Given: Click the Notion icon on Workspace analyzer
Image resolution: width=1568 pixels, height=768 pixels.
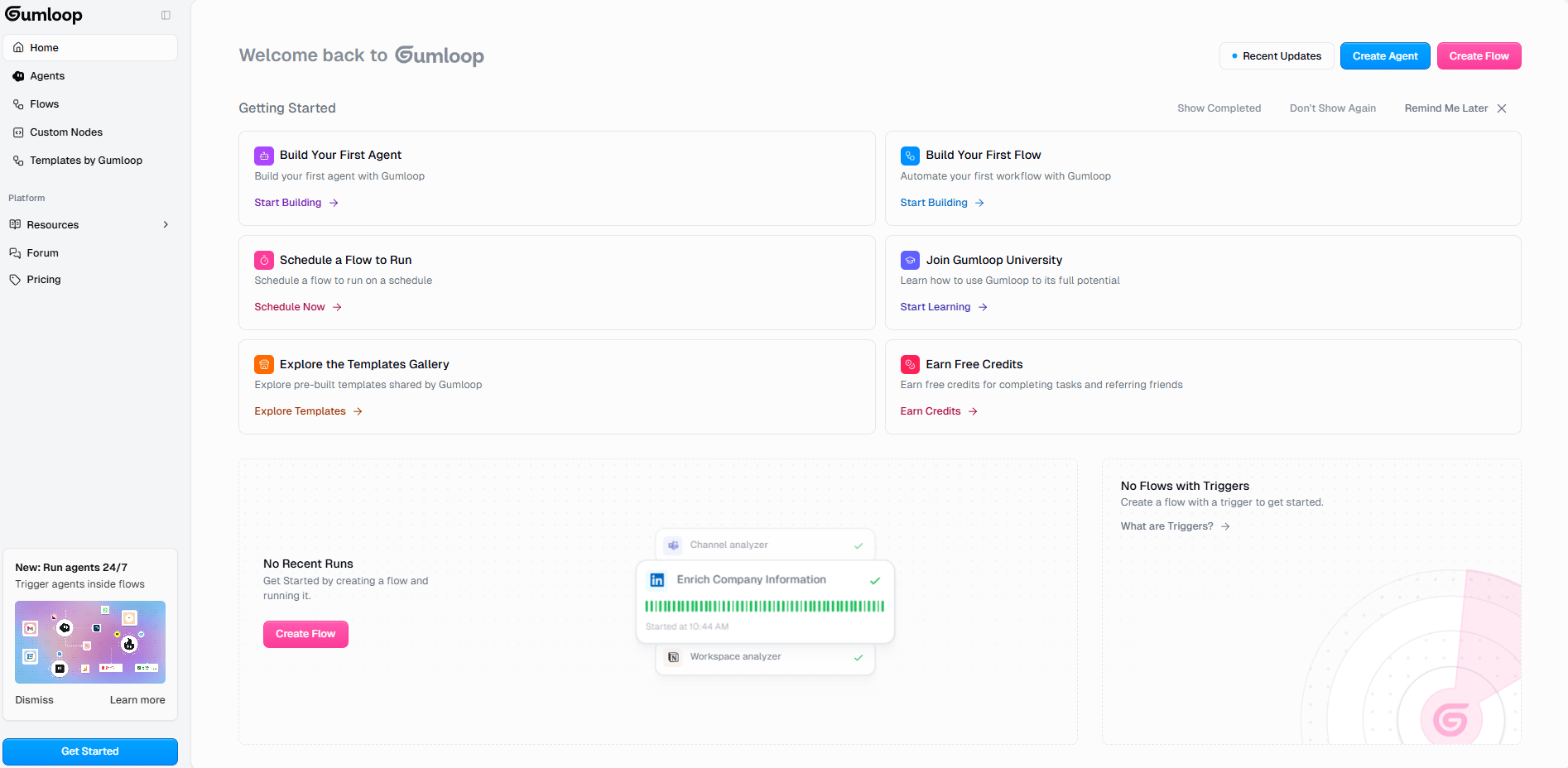Looking at the screenshot, I should click(674, 657).
